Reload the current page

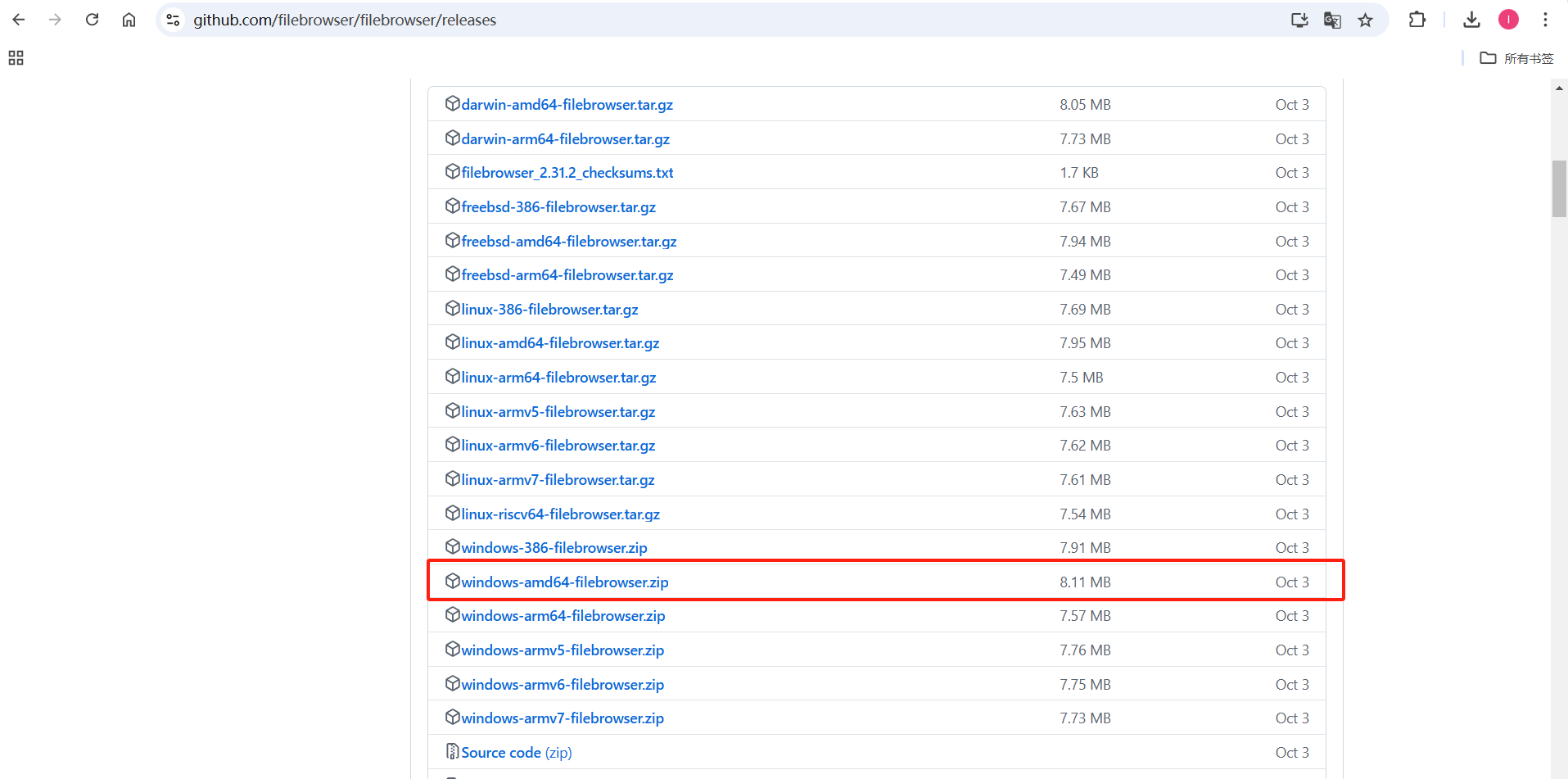92,19
